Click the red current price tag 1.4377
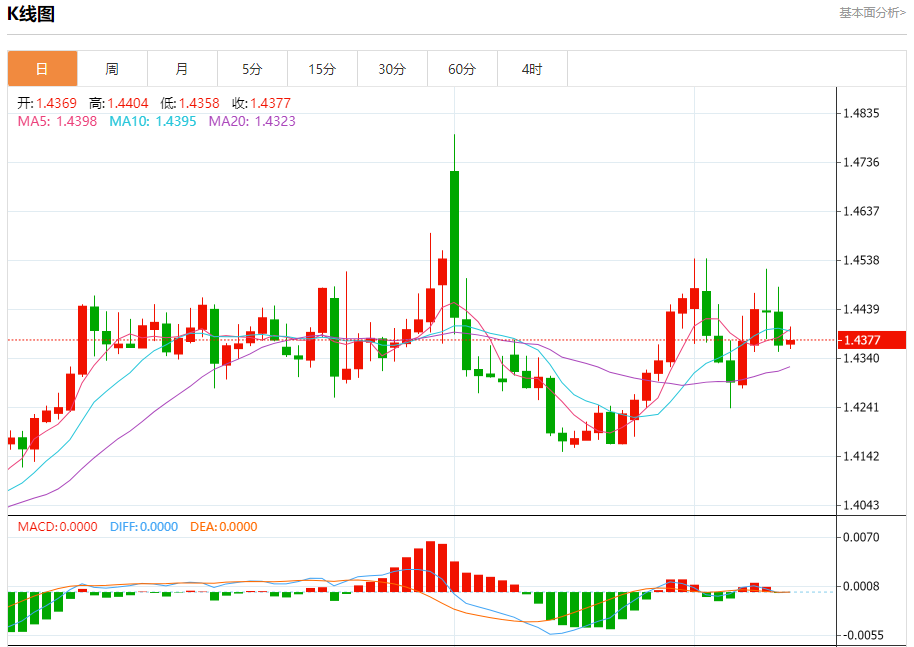The width and height of the screenshot is (914, 647). pos(871,340)
